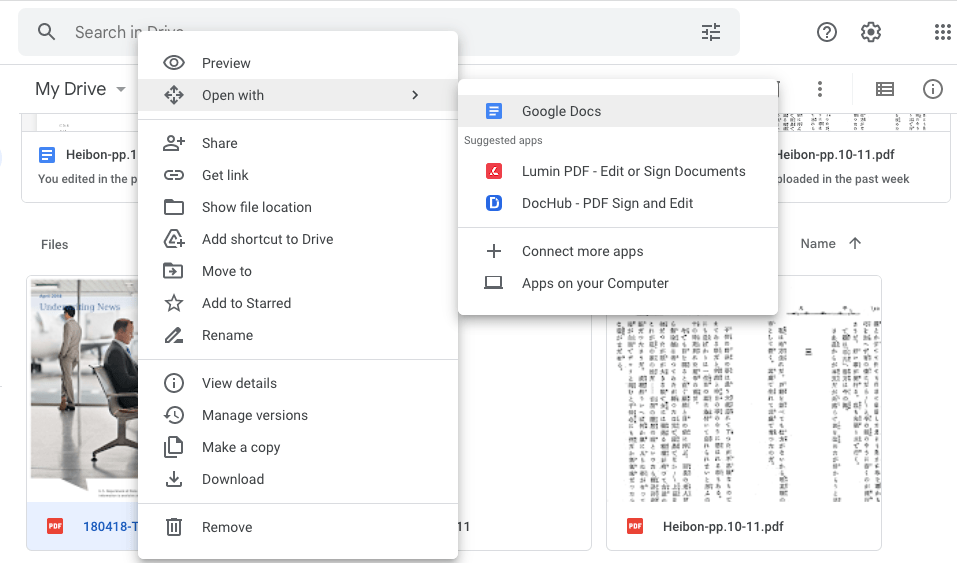The image size is (957, 563).
Task: Expand the Open with submenu arrow
Action: tap(415, 95)
